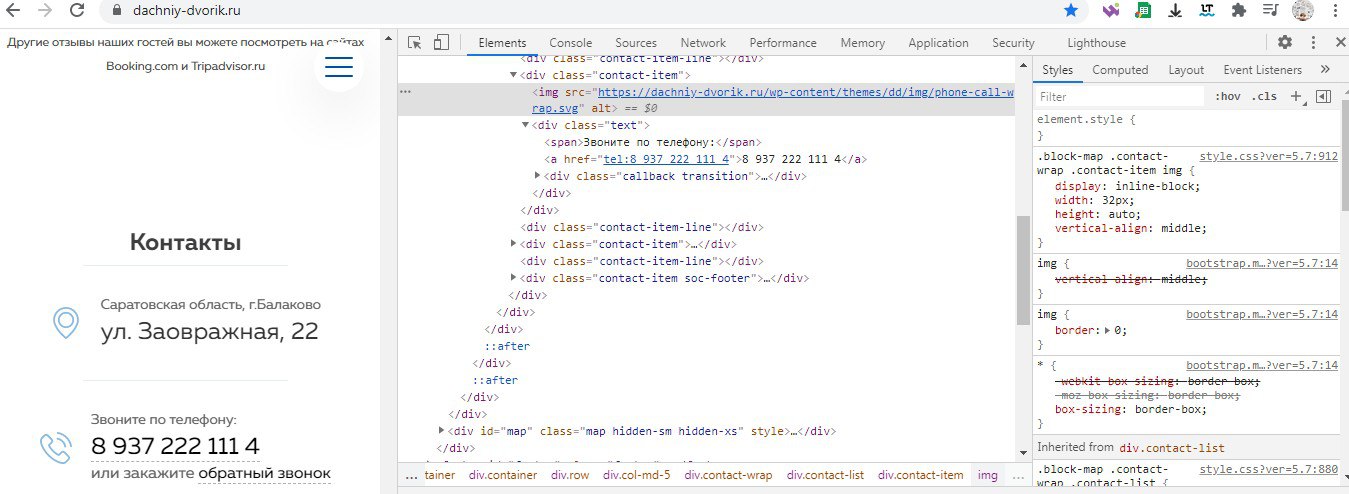Select div.row in breadcrumb

click(x=570, y=475)
